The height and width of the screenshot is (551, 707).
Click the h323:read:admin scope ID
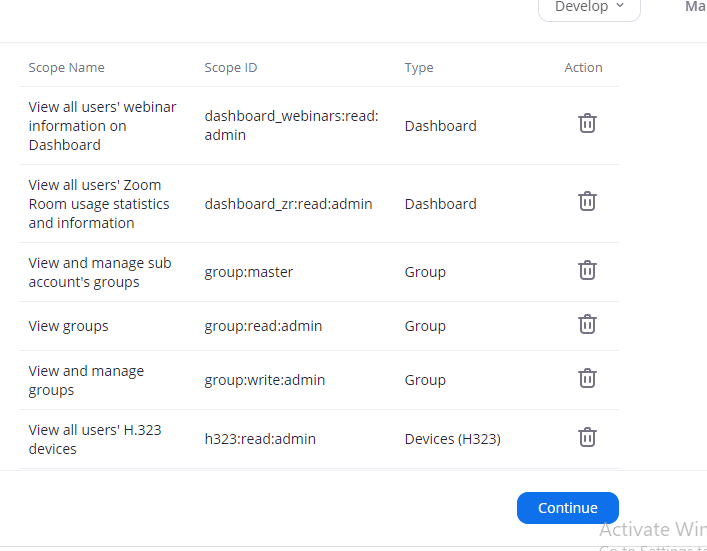pos(260,438)
